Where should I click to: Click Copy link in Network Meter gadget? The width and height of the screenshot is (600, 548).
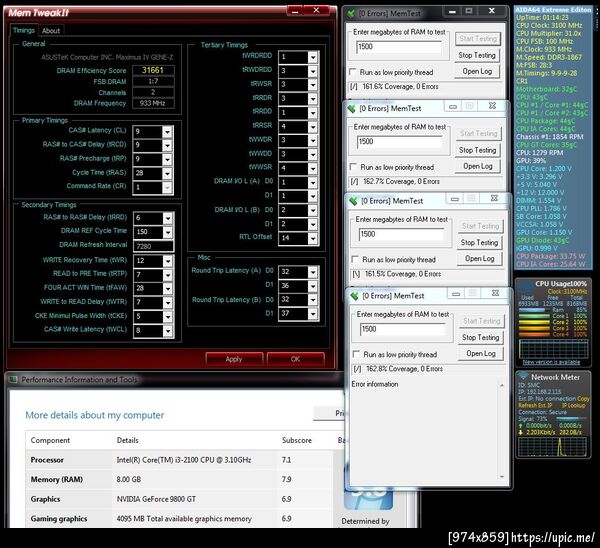584,398
